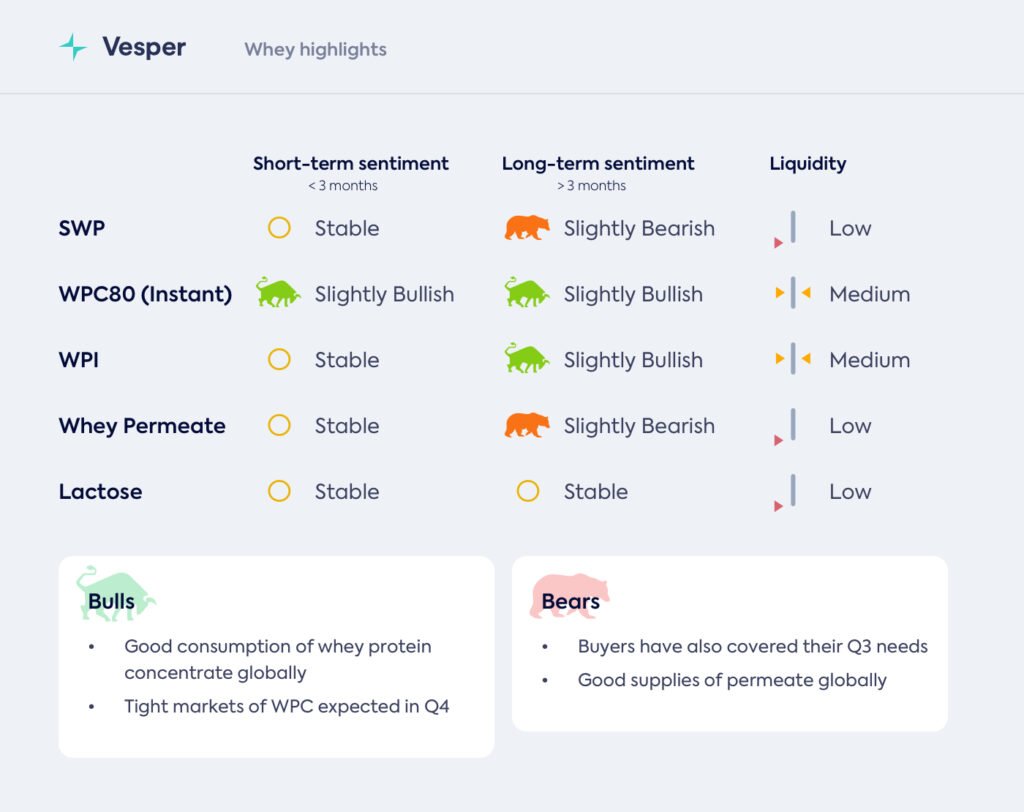Click the Bears card bear icon
The image size is (1024, 812).
click(570, 596)
